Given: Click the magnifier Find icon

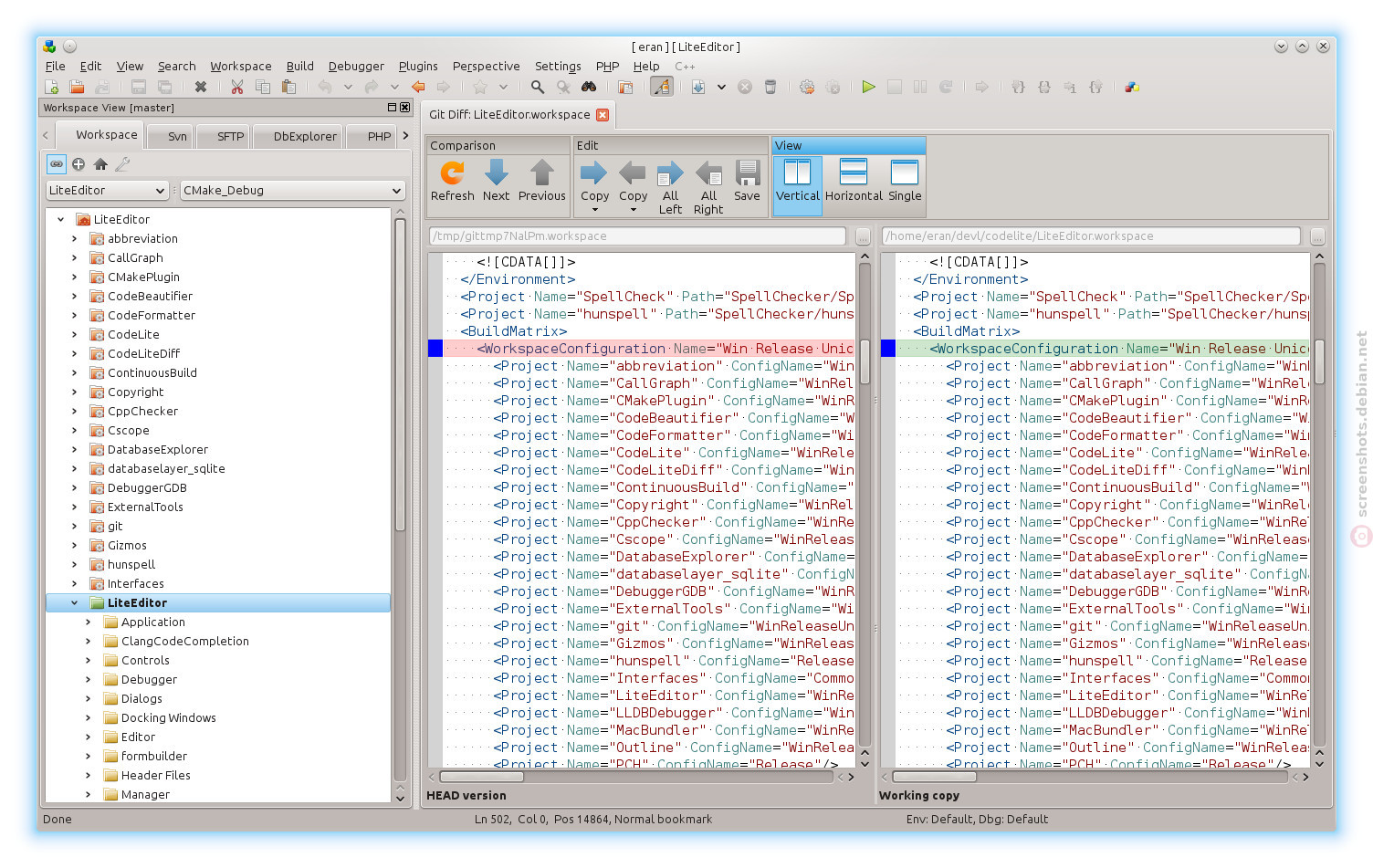Looking at the screenshot, I should click(x=538, y=88).
